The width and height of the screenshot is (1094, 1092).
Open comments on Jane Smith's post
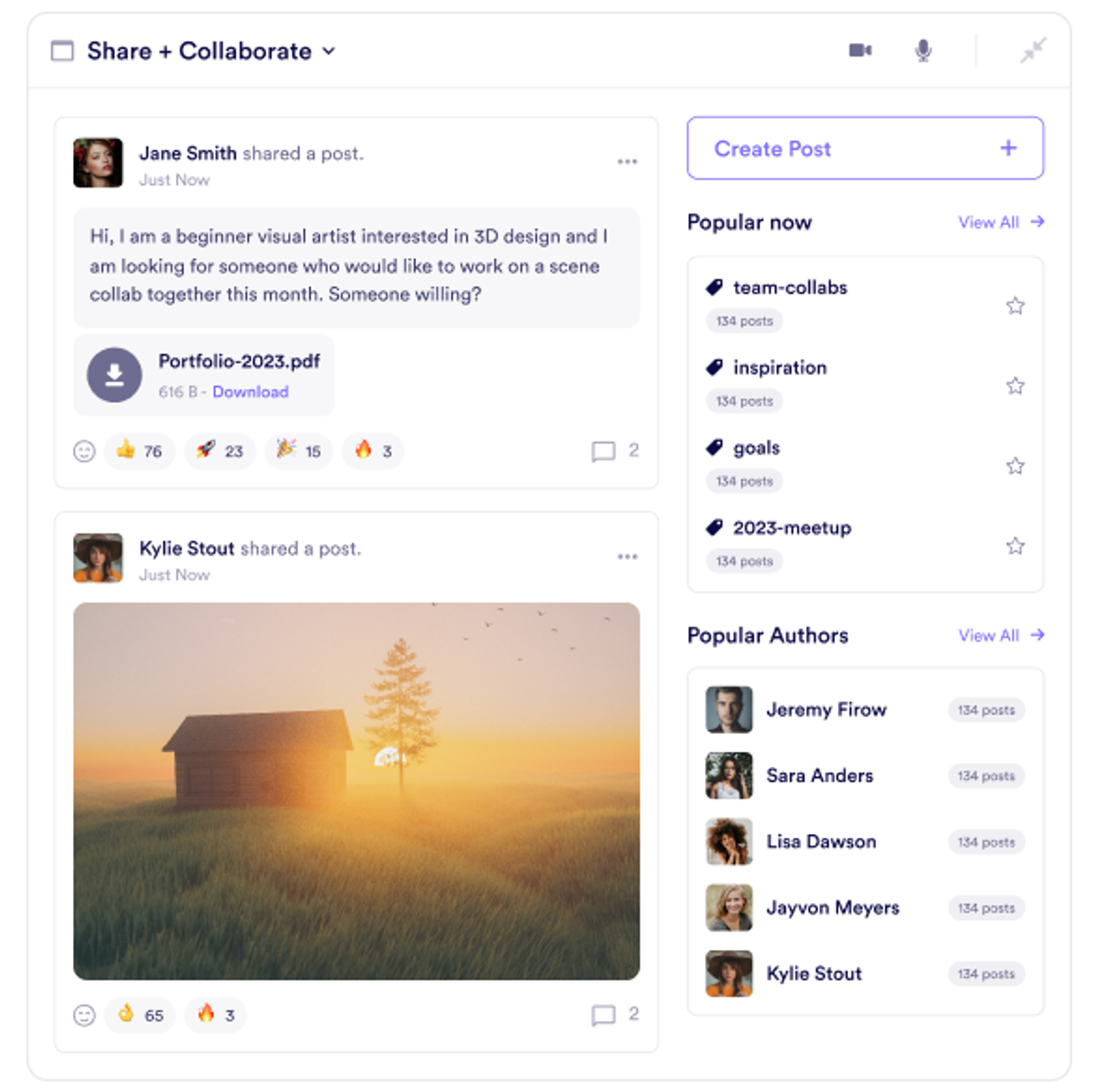click(604, 451)
